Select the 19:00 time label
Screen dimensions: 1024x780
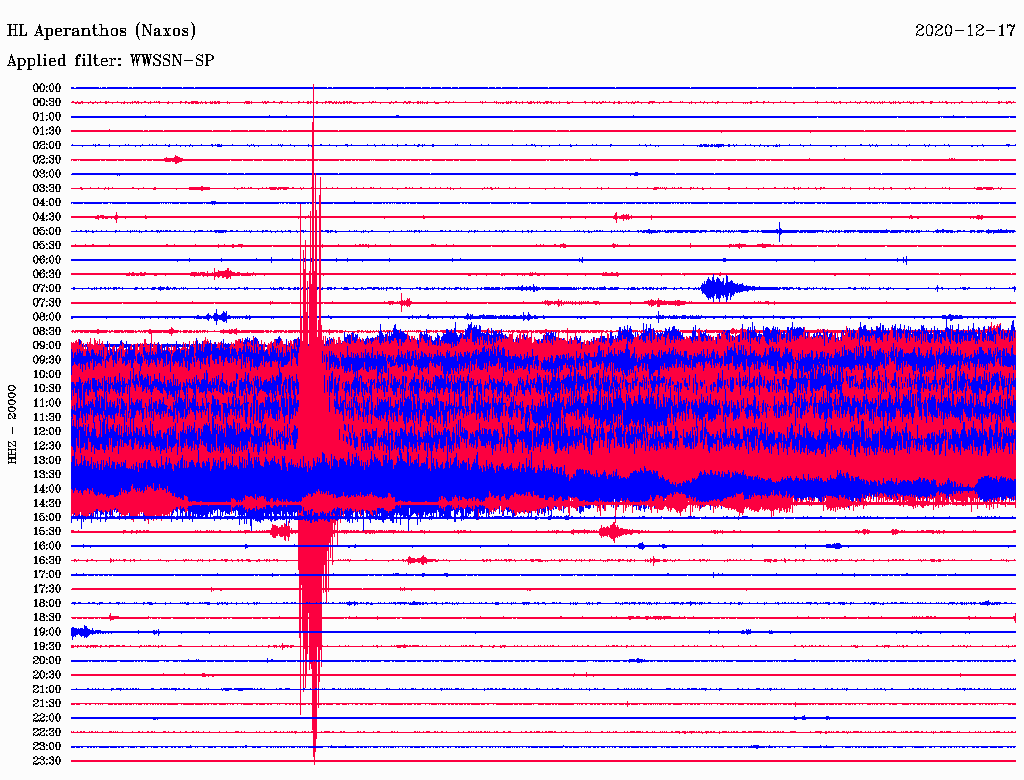click(47, 632)
